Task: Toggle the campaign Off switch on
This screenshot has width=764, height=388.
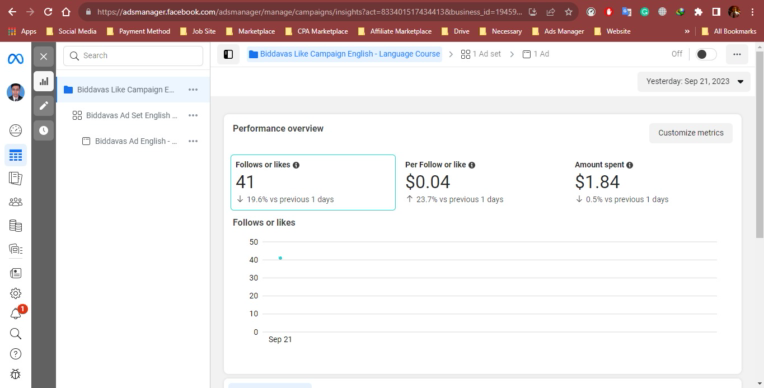Action: 706,54
